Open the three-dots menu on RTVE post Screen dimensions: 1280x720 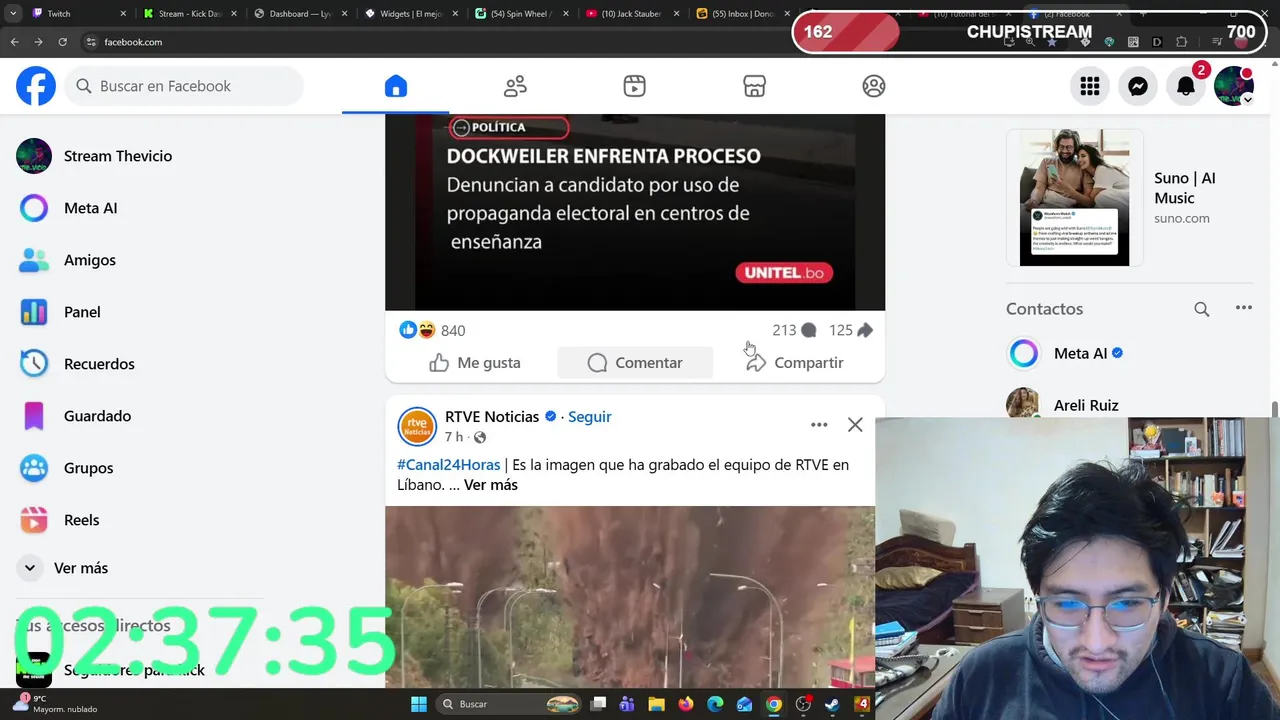point(819,425)
